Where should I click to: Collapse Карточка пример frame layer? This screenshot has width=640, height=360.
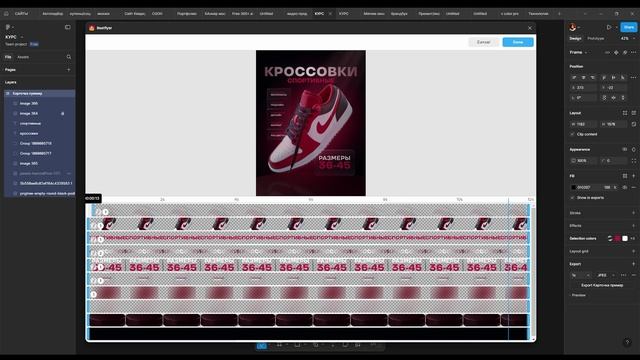point(8,93)
